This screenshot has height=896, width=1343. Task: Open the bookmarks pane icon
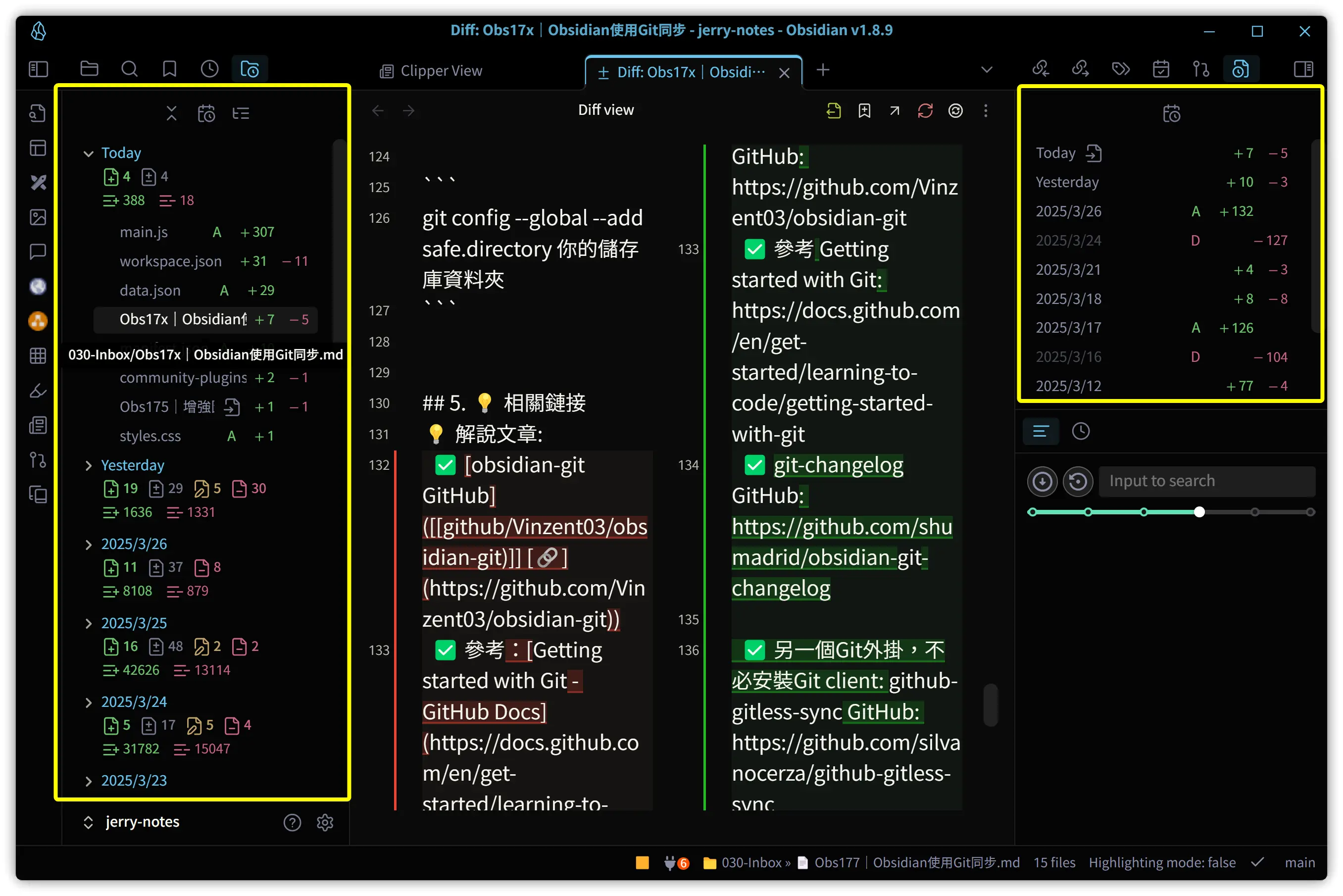168,69
